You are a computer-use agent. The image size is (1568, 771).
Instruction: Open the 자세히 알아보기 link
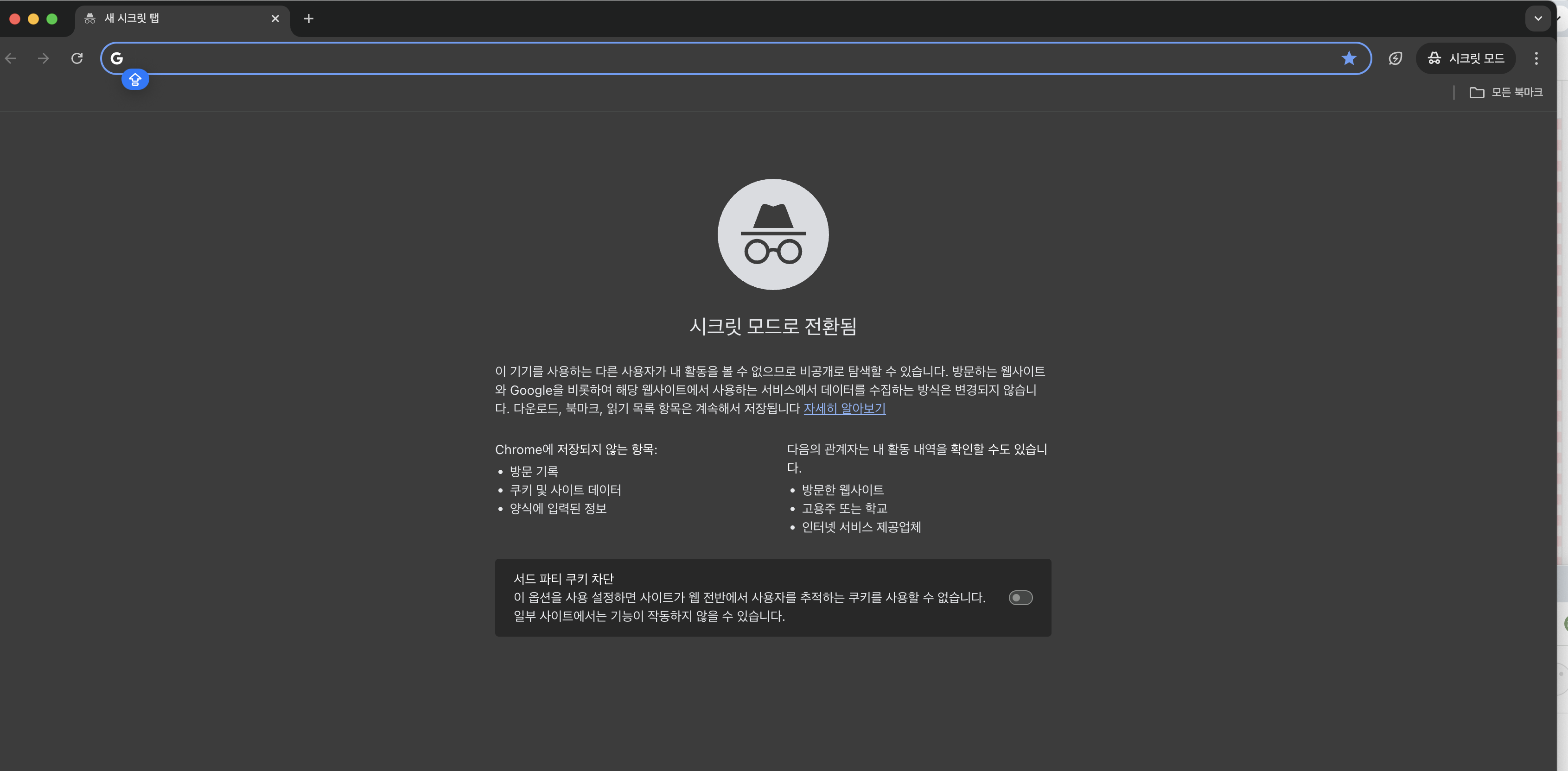[x=844, y=408]
